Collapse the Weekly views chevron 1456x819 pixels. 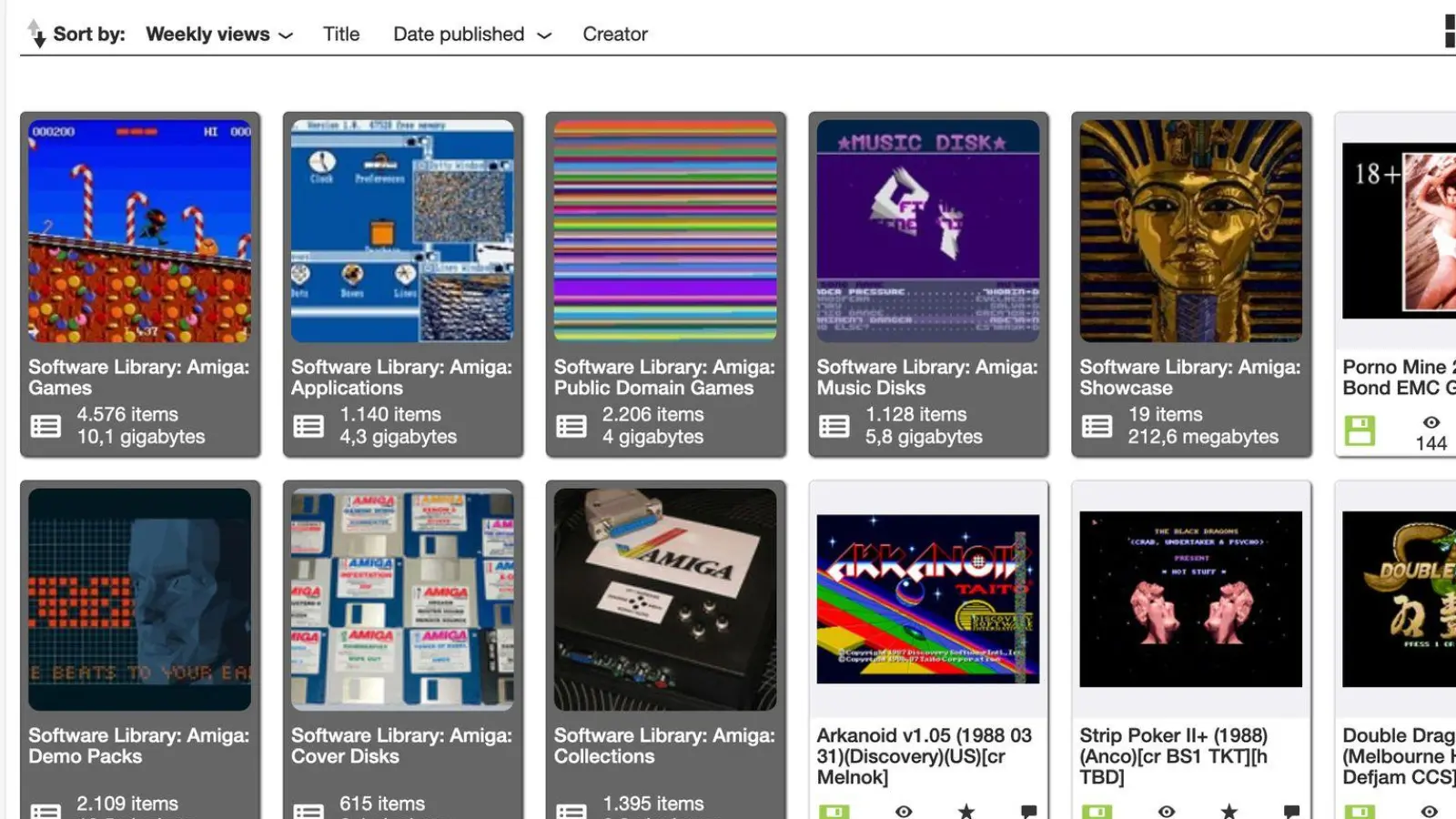286,35
